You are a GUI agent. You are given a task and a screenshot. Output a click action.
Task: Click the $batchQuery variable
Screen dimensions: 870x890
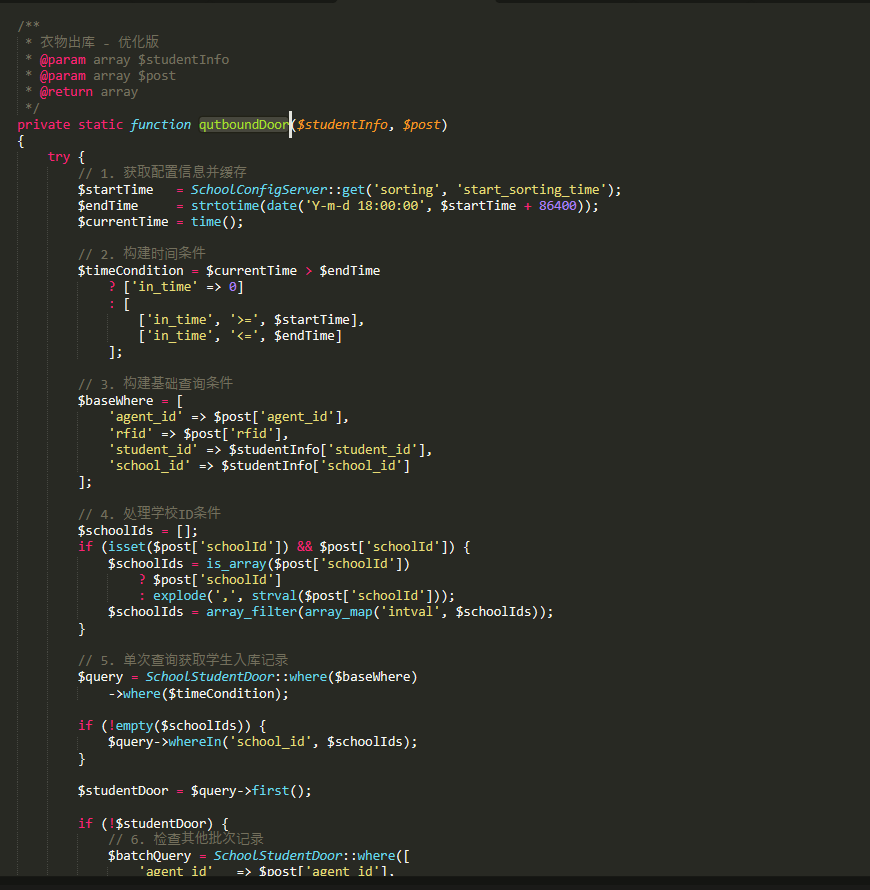point(149,855)
